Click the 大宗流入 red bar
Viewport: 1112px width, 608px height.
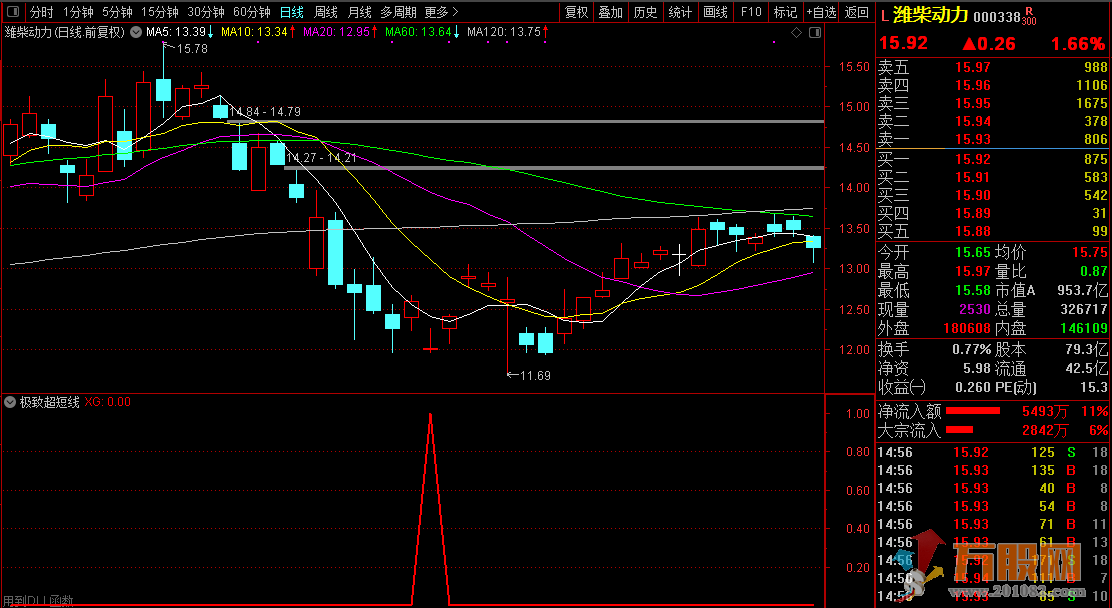(960, 429)
